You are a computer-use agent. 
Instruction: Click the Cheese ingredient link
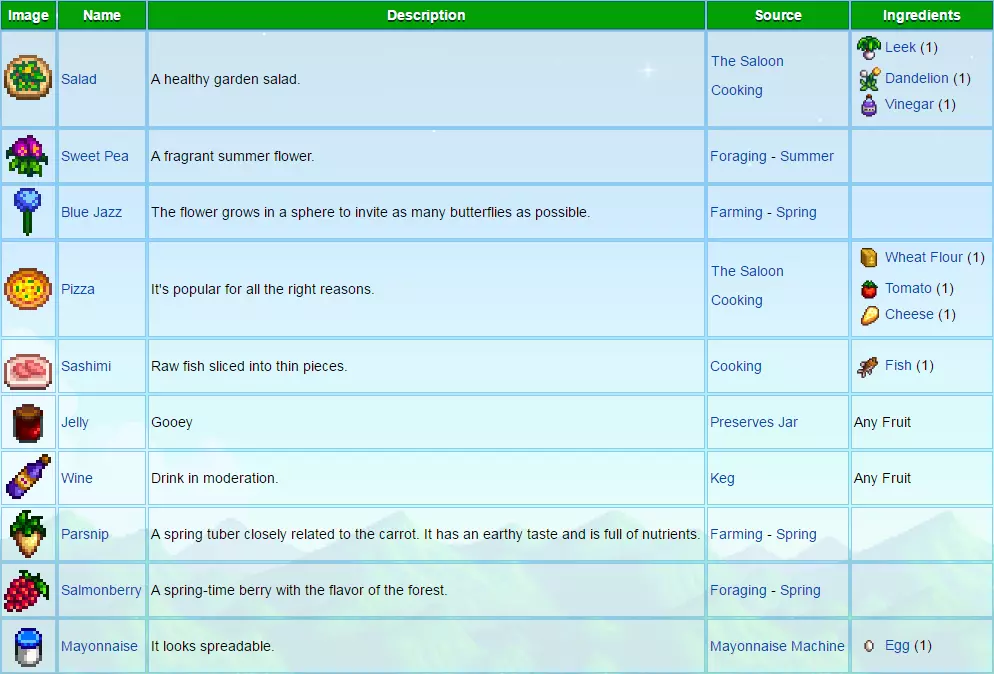point(909,314)
